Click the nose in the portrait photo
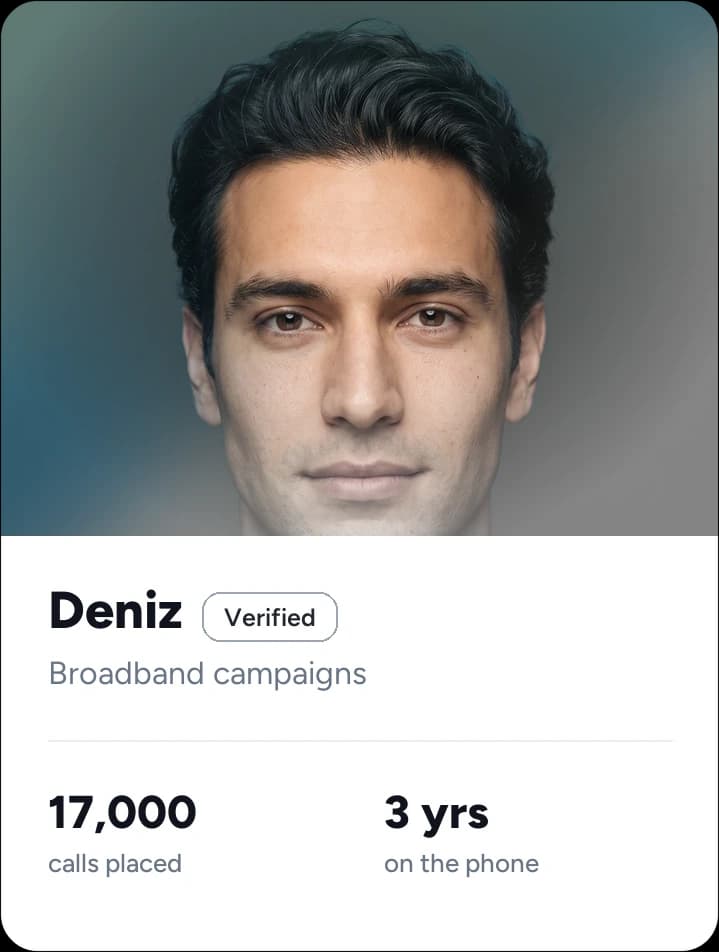719x952 pixels. coord(361,382)
